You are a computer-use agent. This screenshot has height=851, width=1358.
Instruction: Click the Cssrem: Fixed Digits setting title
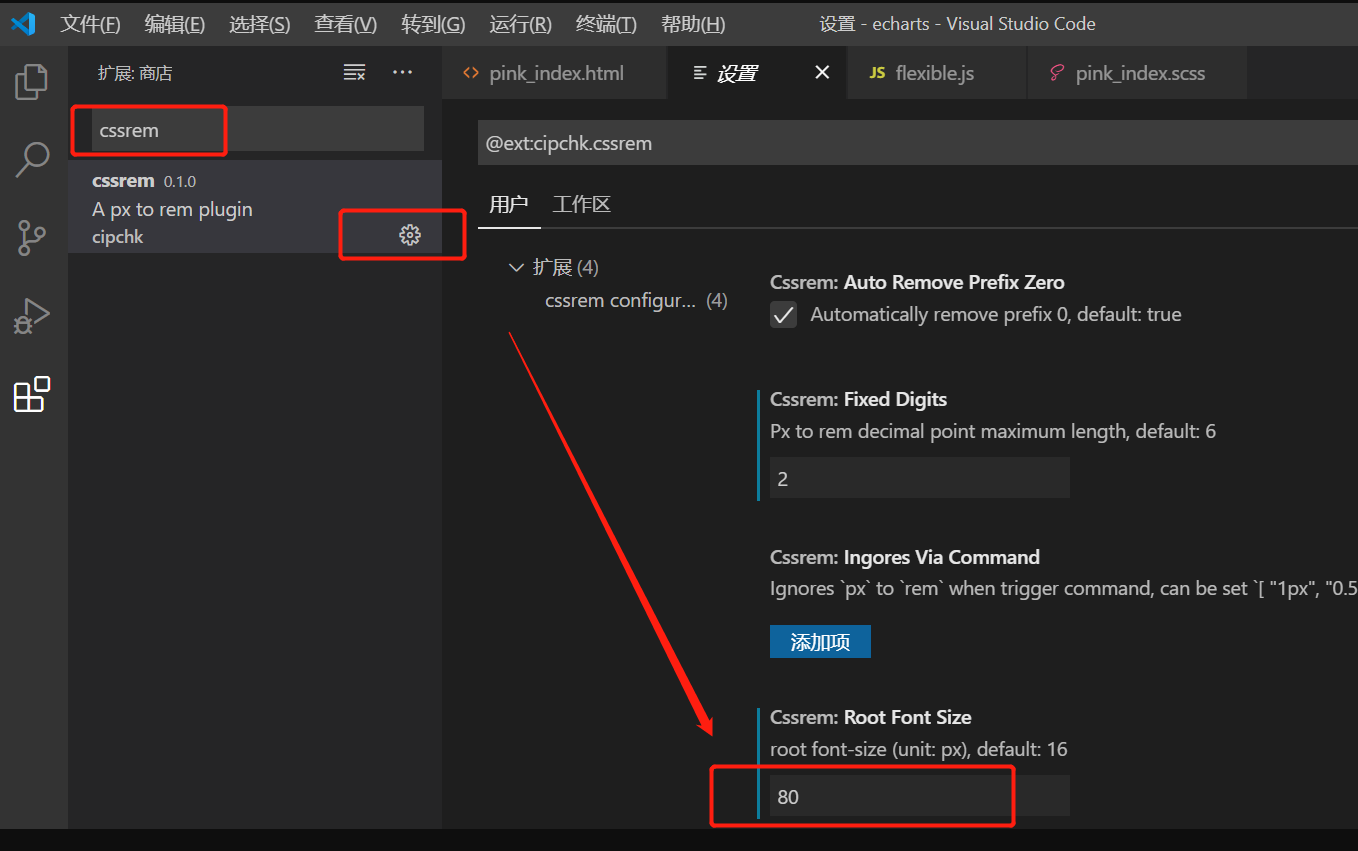coord(858,399)
